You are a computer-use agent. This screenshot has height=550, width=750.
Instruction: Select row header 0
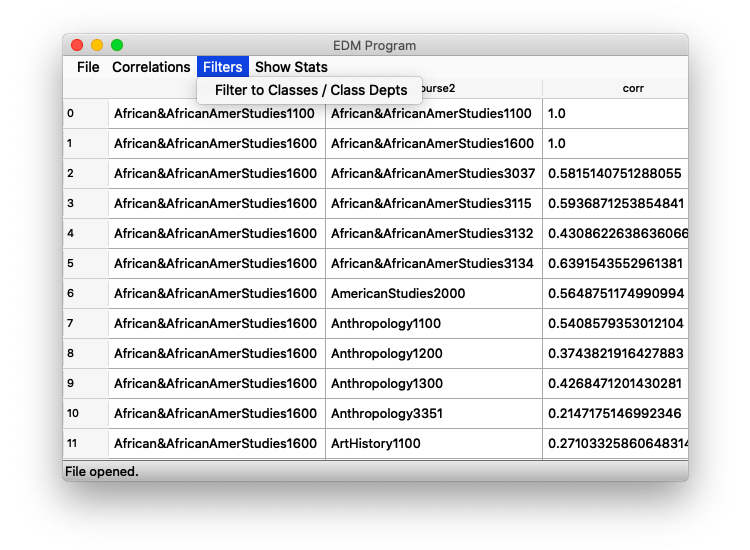[85, 114]
